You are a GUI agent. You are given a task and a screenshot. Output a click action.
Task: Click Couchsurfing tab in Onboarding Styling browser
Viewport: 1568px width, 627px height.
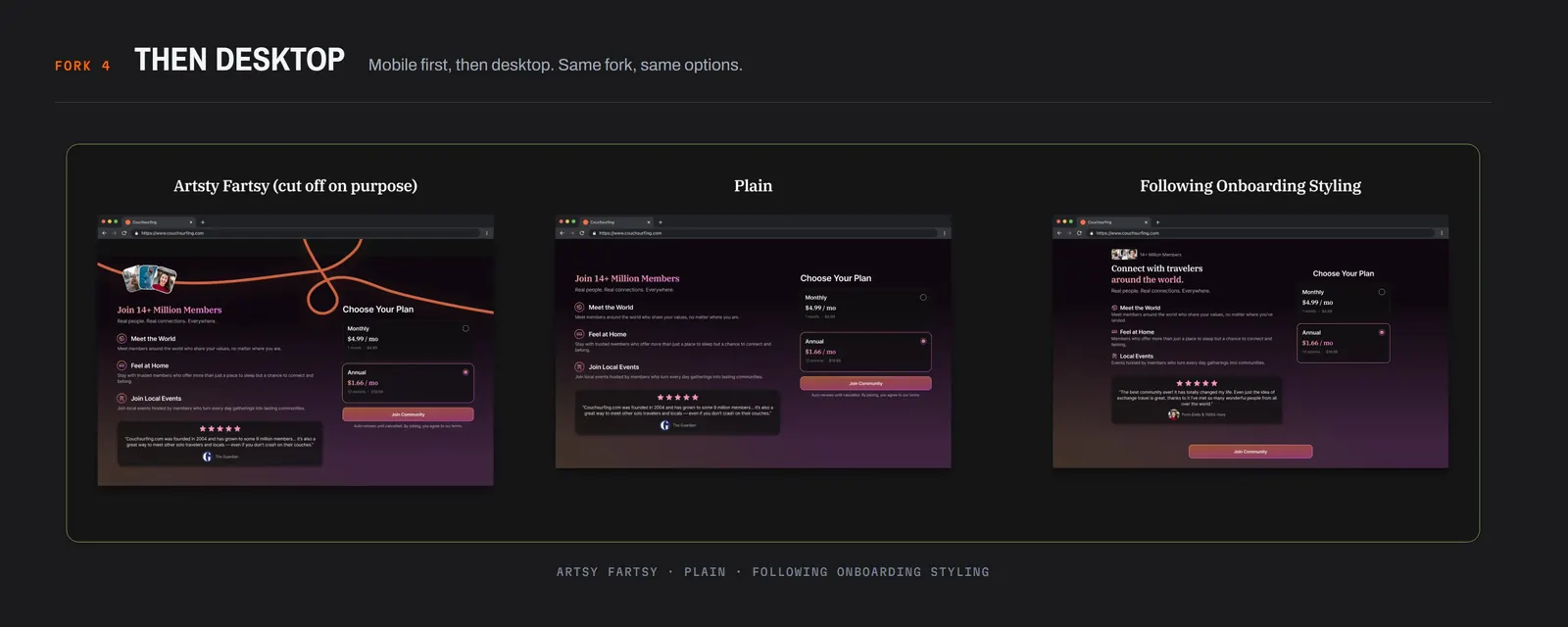(1114, 222)
